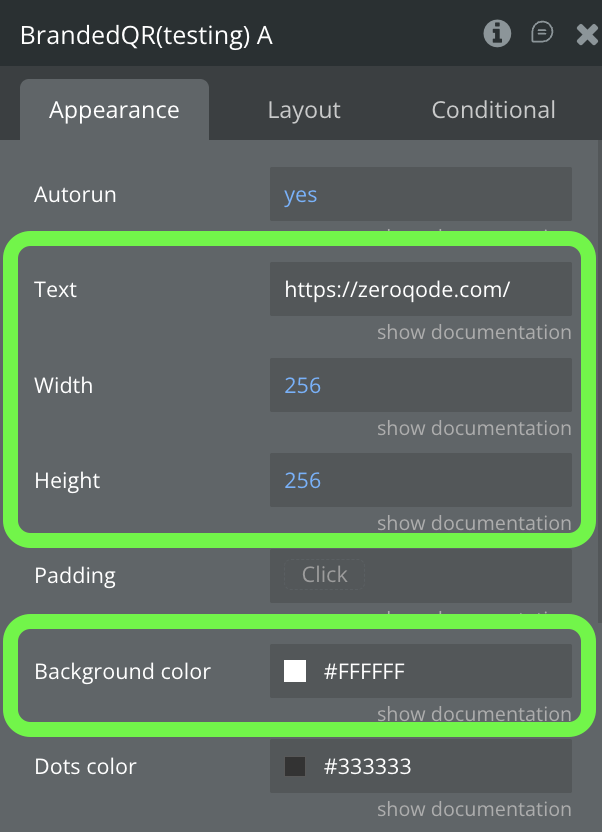This screenshot has width=602, height=832.
Task: Open the white Background color swatch
Action: coord(295,671)
